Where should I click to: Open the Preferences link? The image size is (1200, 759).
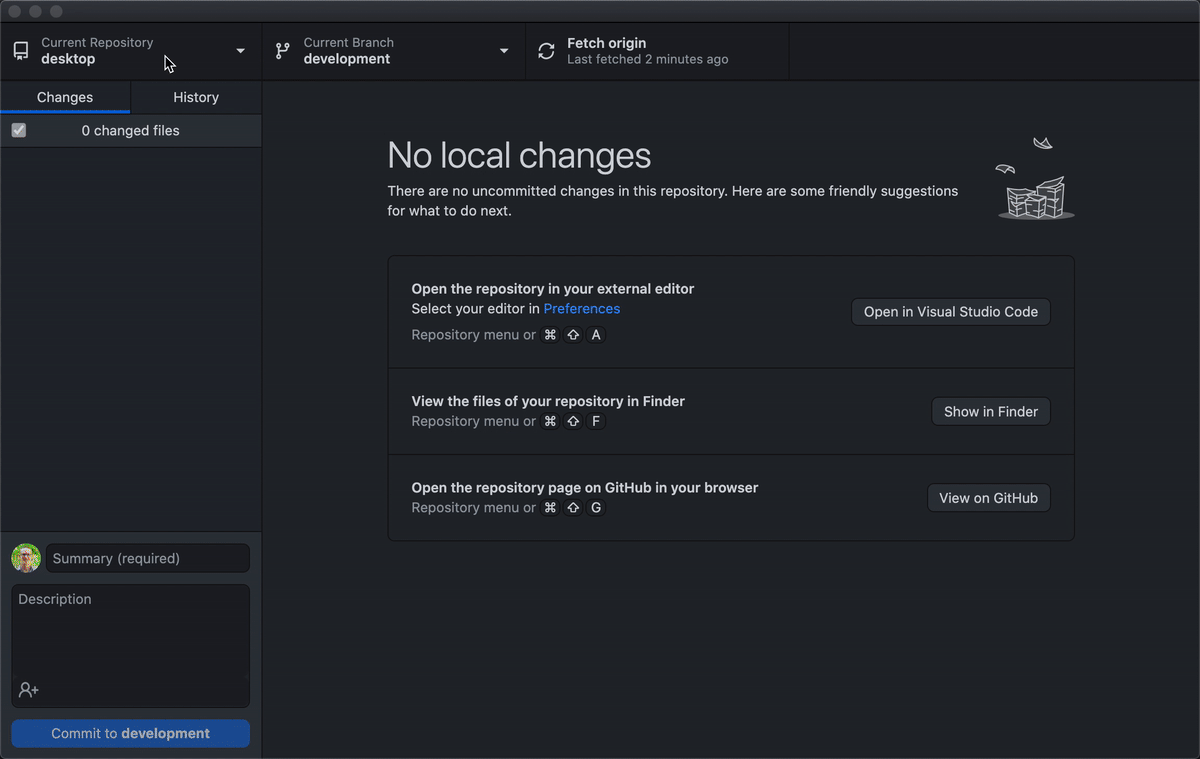coord(582,309)
